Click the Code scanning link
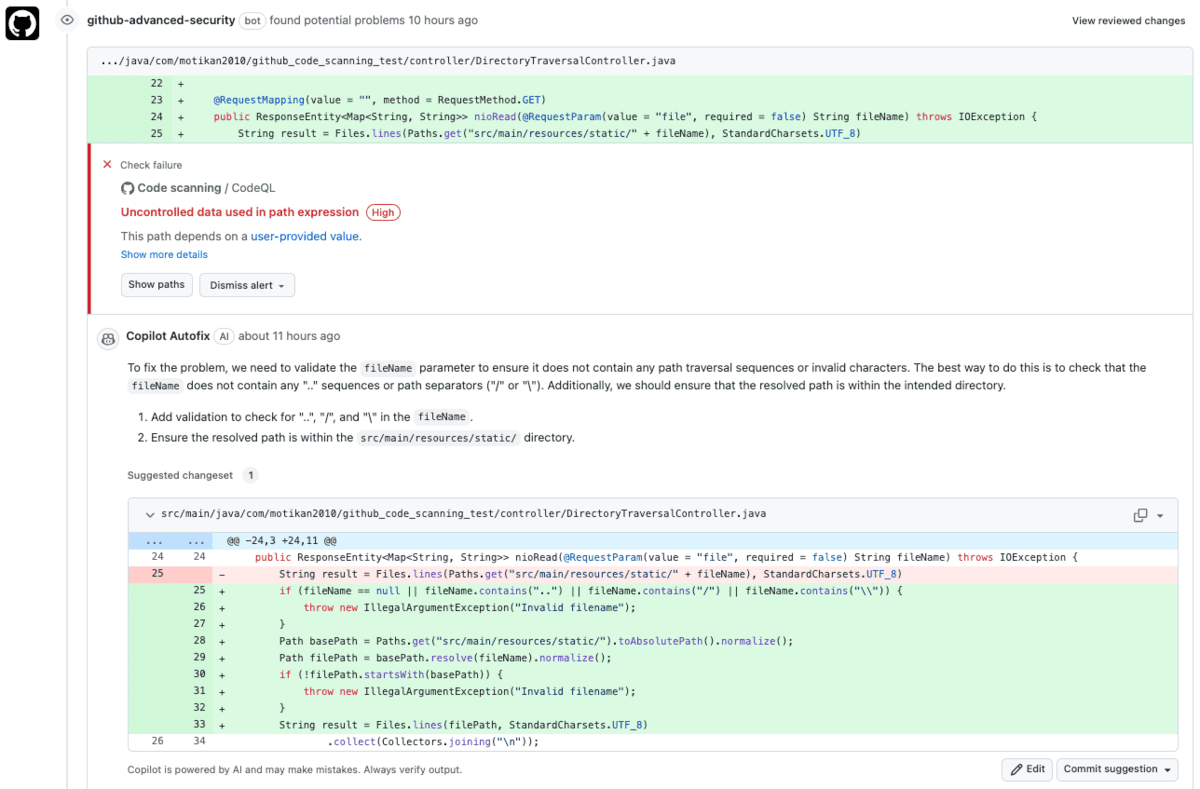1200x789 pixels. tap(179, 188)
